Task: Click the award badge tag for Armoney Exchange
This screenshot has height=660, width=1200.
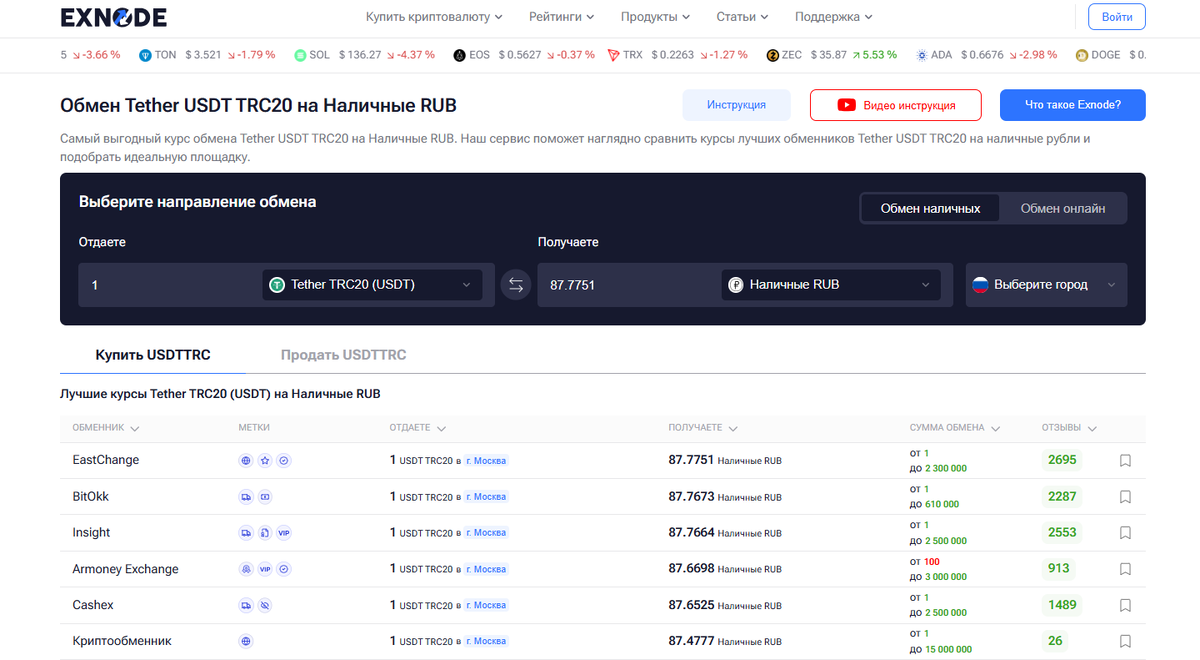Action: [246, 569]
